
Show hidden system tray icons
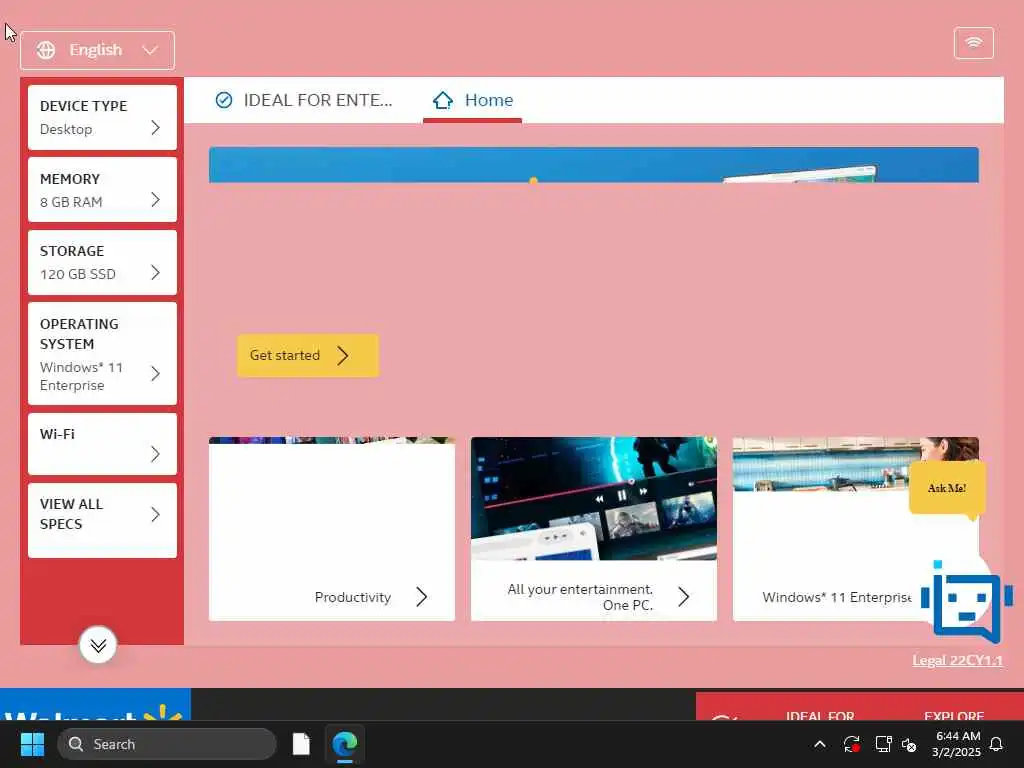[x=820, y=744]
